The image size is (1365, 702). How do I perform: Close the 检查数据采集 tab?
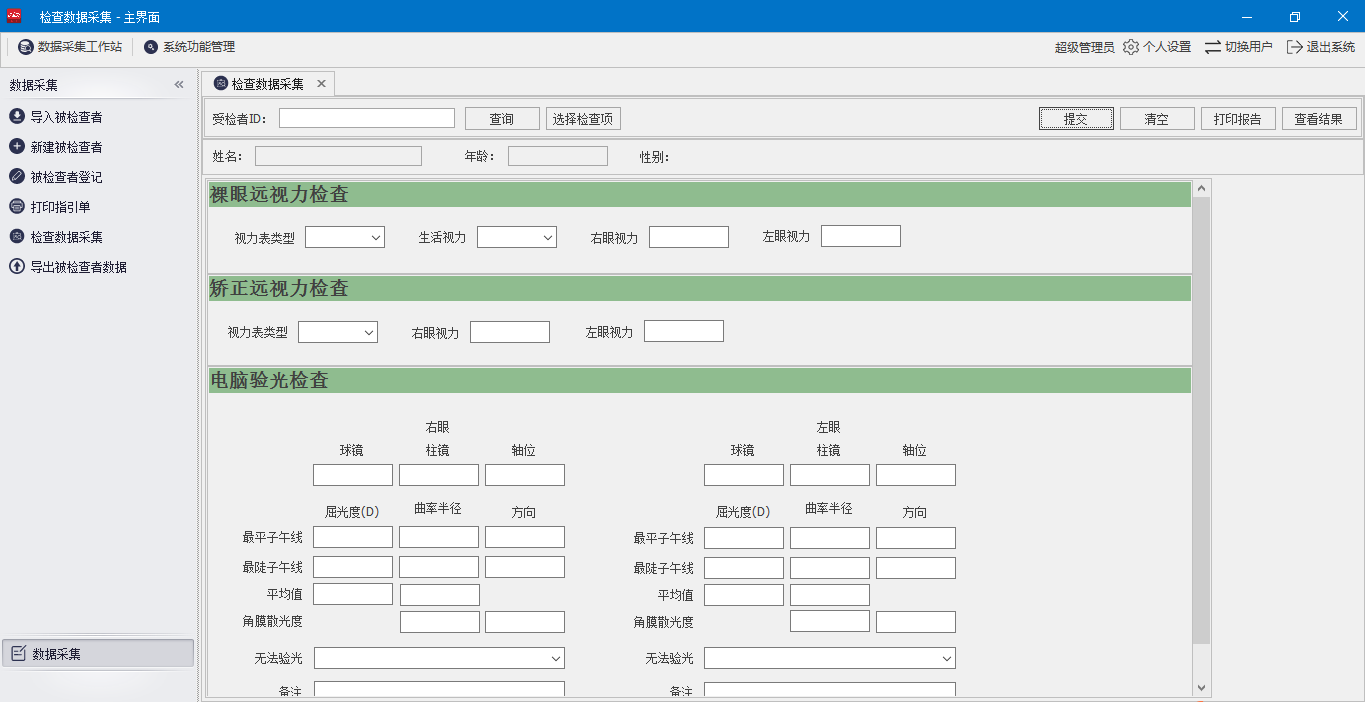(321, 84)
